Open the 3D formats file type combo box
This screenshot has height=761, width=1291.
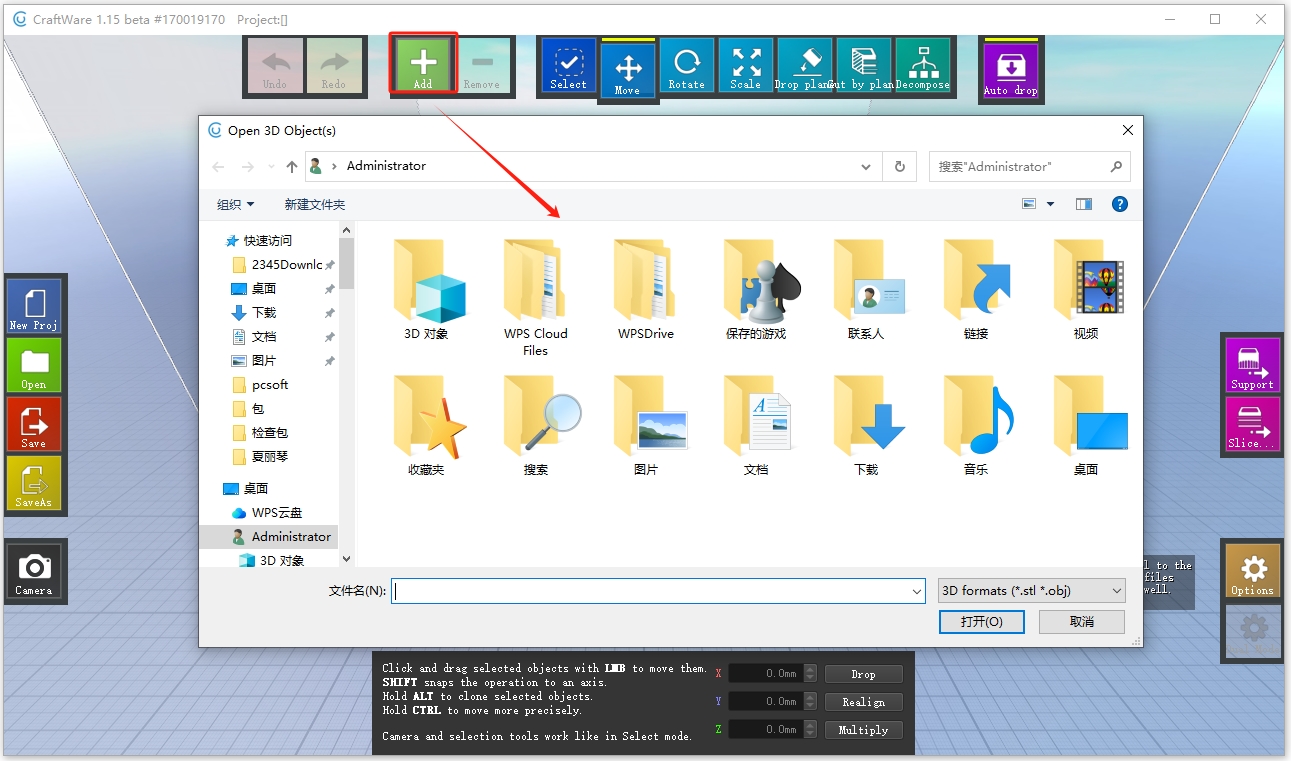(1032, 591)
